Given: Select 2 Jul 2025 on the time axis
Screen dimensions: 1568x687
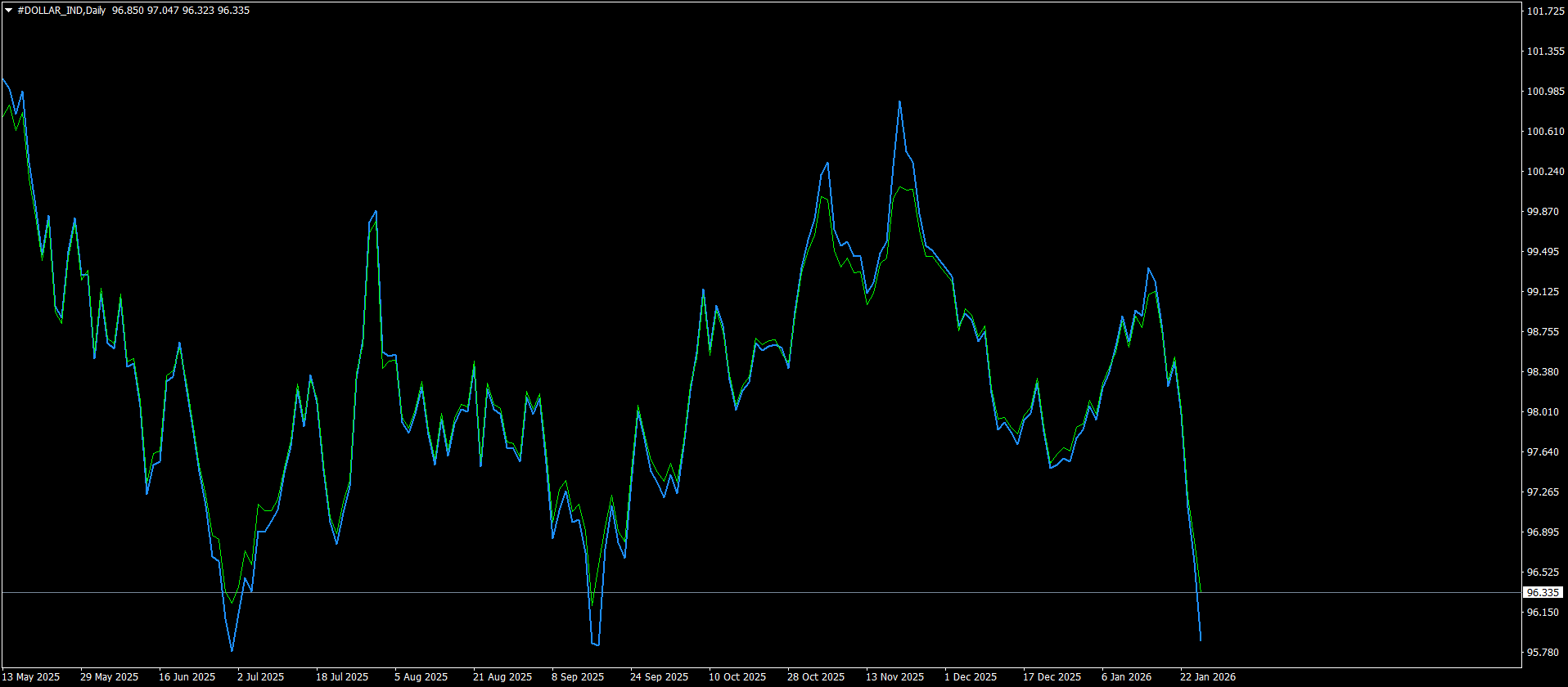Looking at the screenshot, I should (x=260, y=676).
